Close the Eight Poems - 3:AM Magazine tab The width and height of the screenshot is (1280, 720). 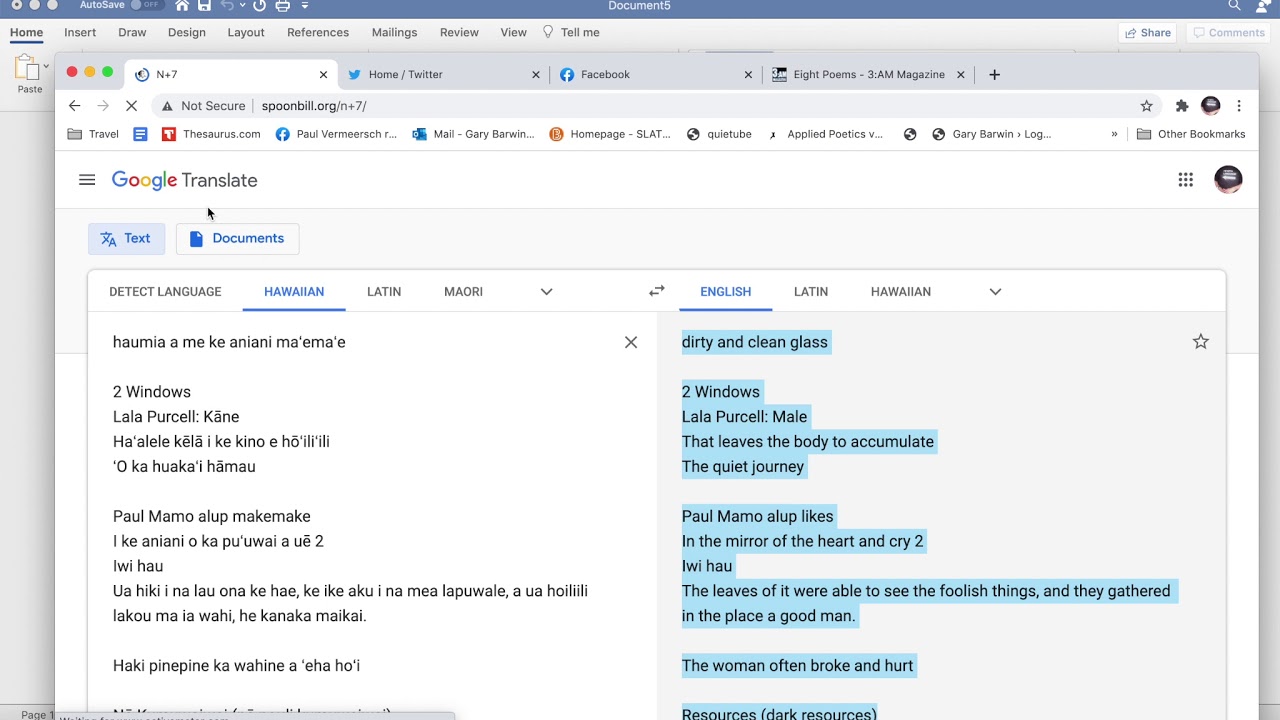pos(961,75)
